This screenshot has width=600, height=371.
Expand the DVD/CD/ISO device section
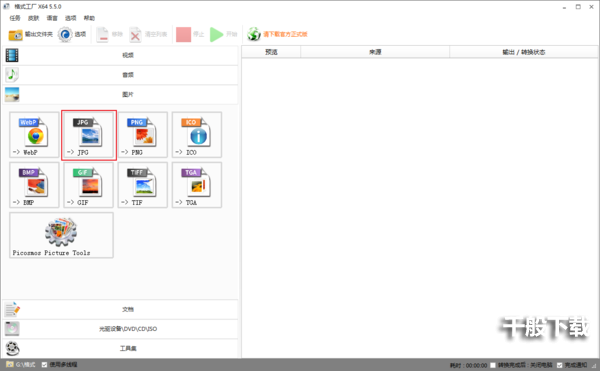click(x=121, y=329)
